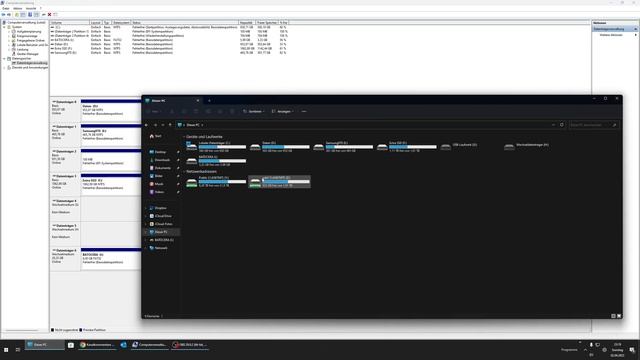Select the BATOCERA (I:) drive in Explorer
Screen dimensions: 640x360
click(216, 161)
